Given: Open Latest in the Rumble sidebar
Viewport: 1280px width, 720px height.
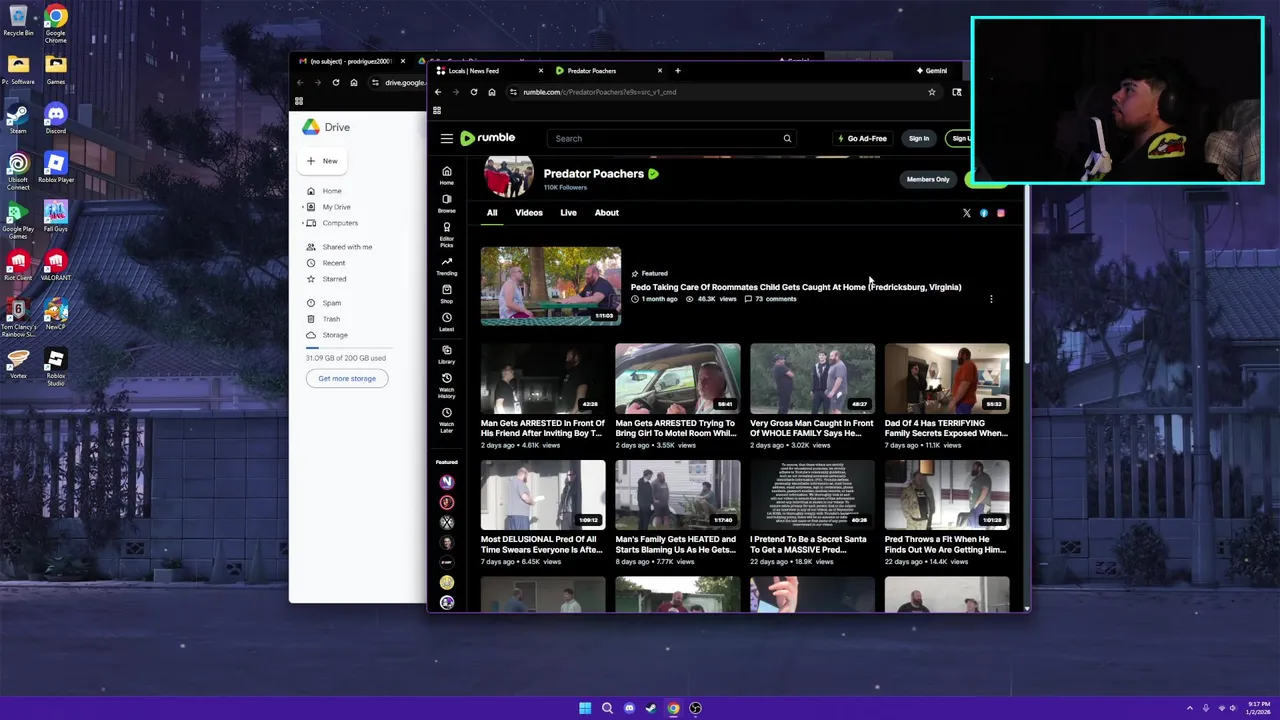Looking at the screenshot, I should coord(447,321).
